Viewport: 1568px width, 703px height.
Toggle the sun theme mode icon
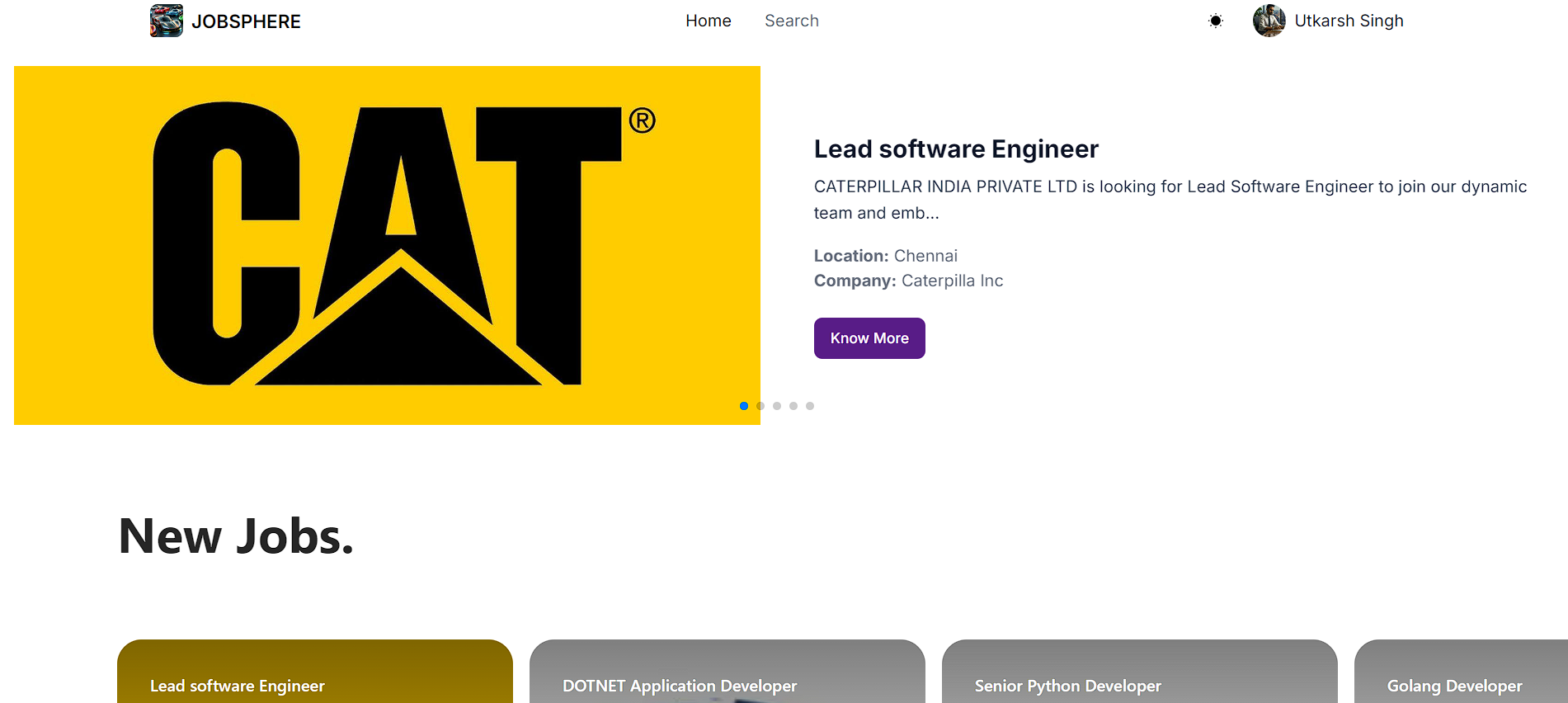point(1216,21)
